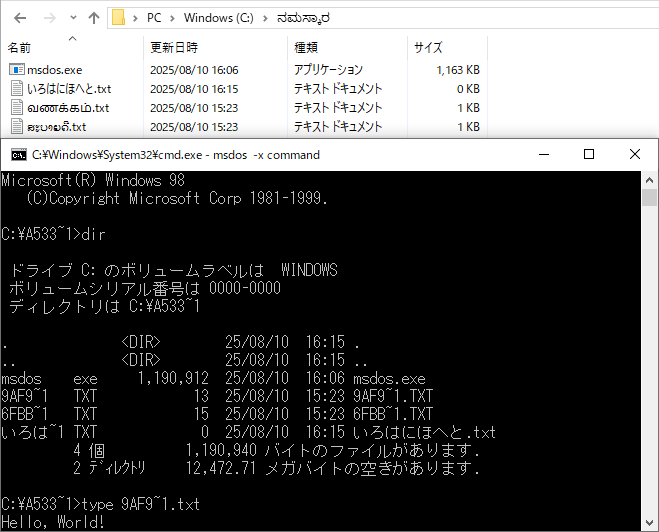This screenshot has width=659, height=532.
Task: Close the cmd.exe console window
Action: (635, 154)
